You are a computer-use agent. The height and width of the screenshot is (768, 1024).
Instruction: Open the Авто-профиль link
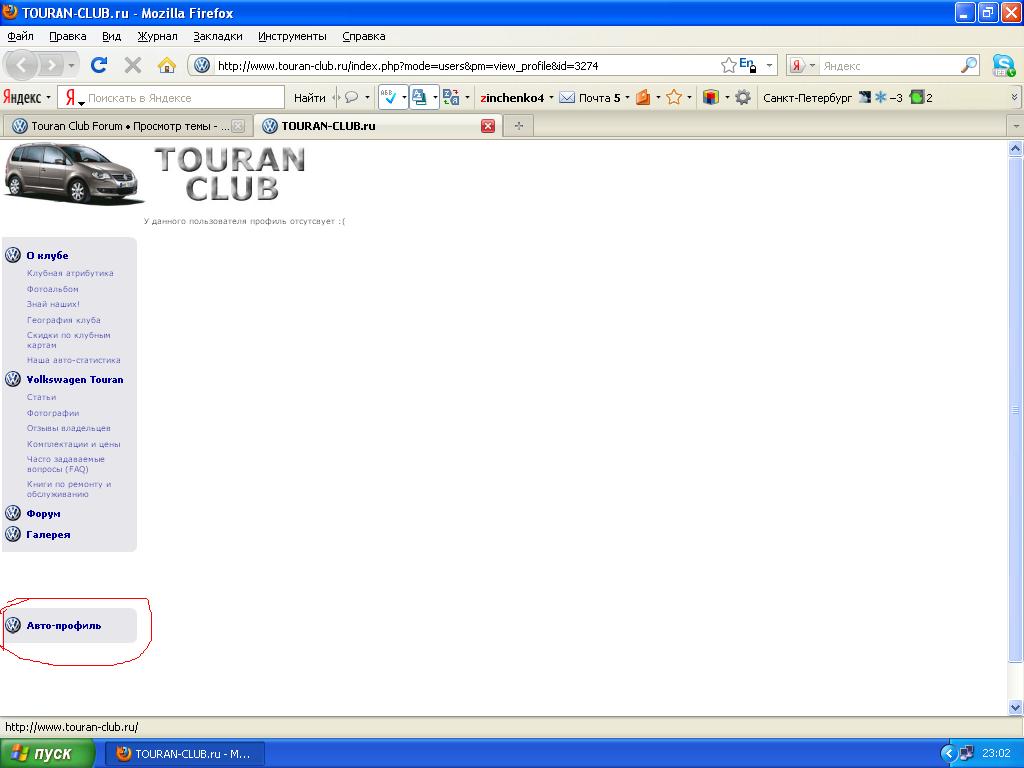64,626
